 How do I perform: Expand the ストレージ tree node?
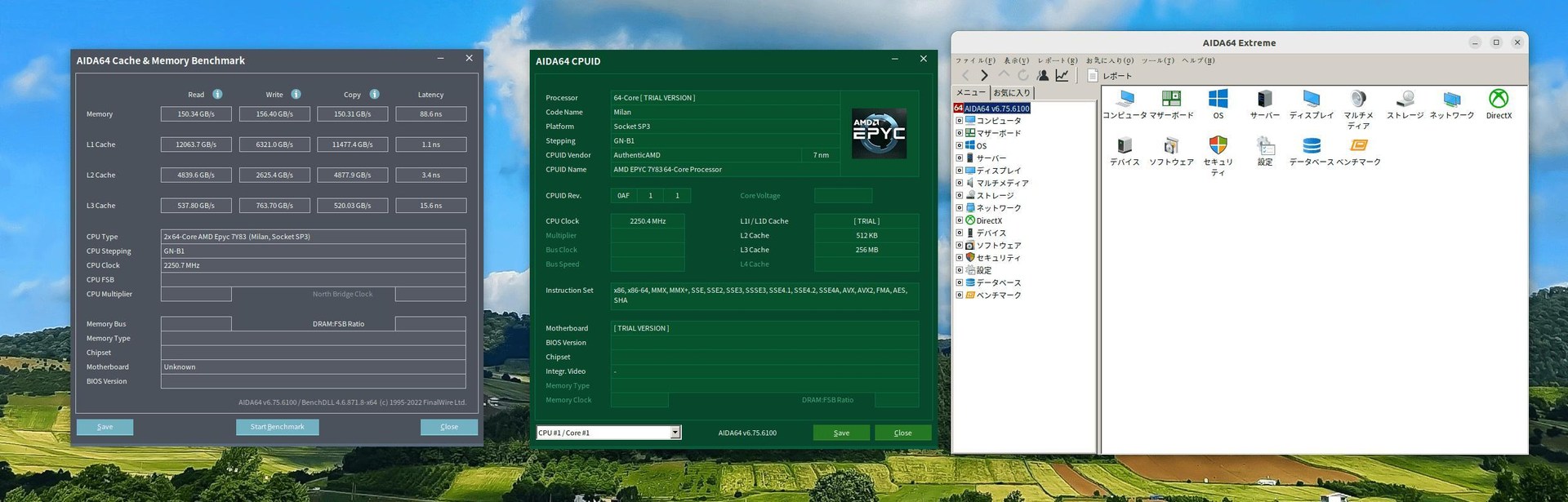(960, 195)
